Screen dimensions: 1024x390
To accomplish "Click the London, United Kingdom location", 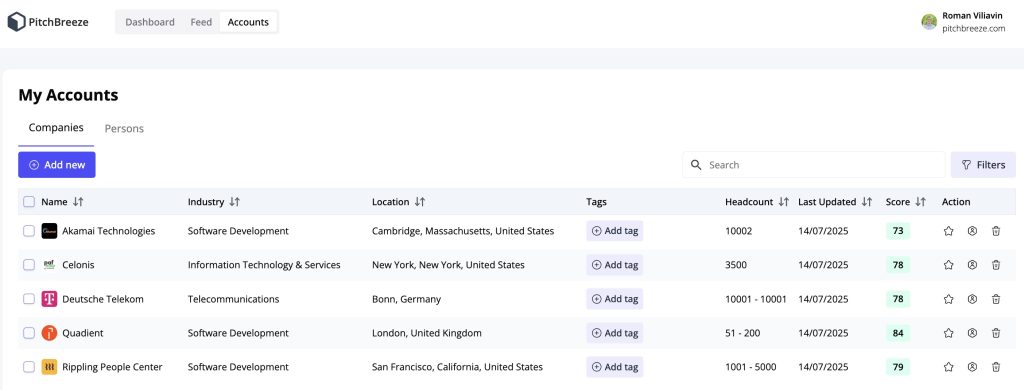I will [426, 333].
